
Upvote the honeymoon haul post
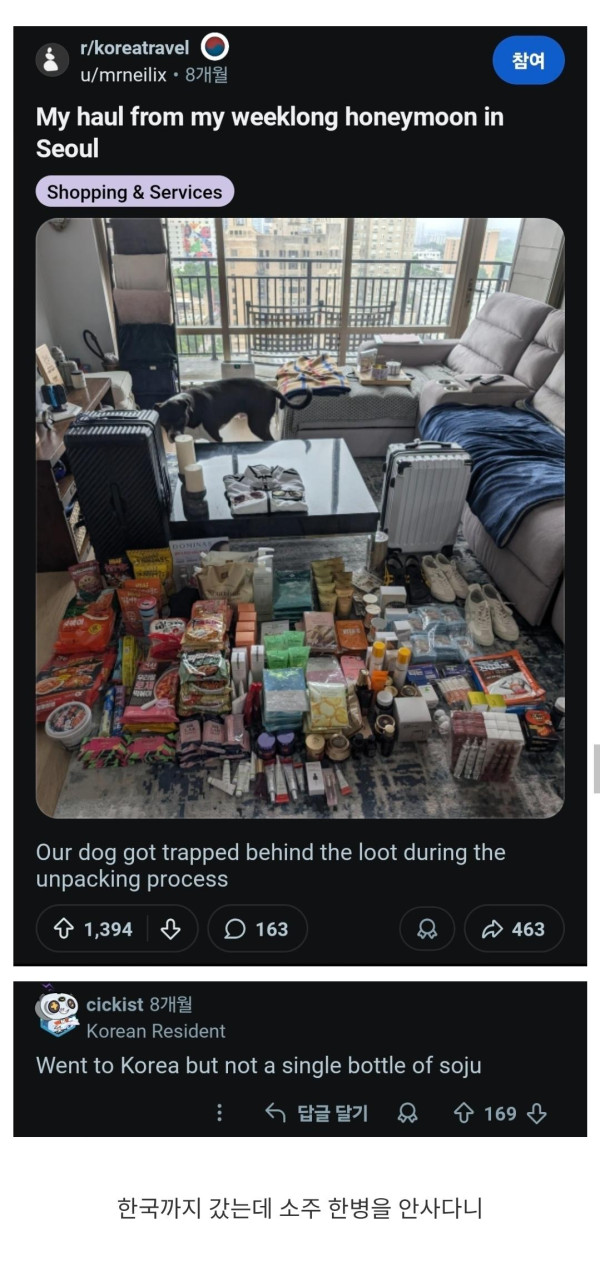click(x=63, y=929)
